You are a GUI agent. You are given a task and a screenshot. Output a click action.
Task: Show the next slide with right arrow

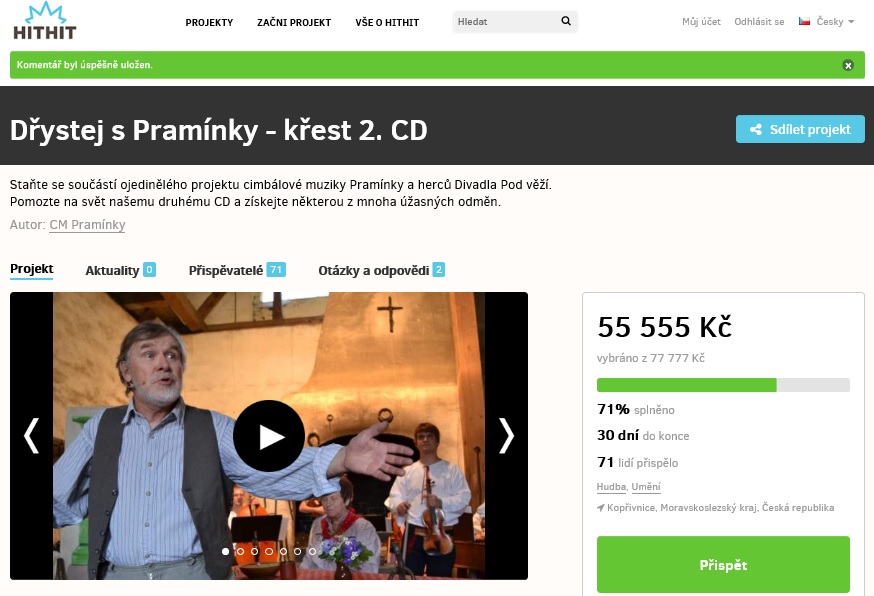click(506, 435)
